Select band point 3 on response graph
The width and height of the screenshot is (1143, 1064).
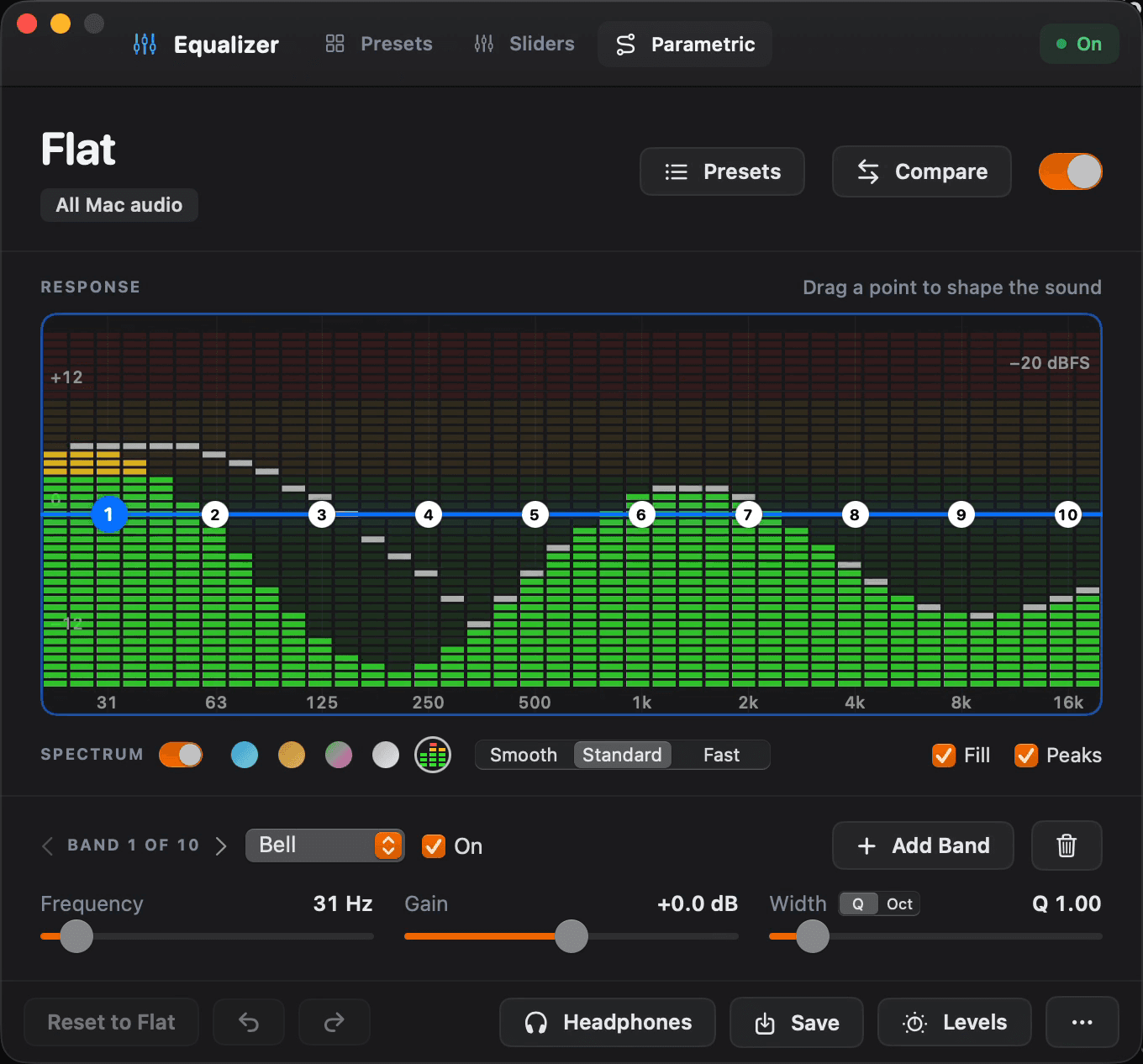tap(322, 514)
